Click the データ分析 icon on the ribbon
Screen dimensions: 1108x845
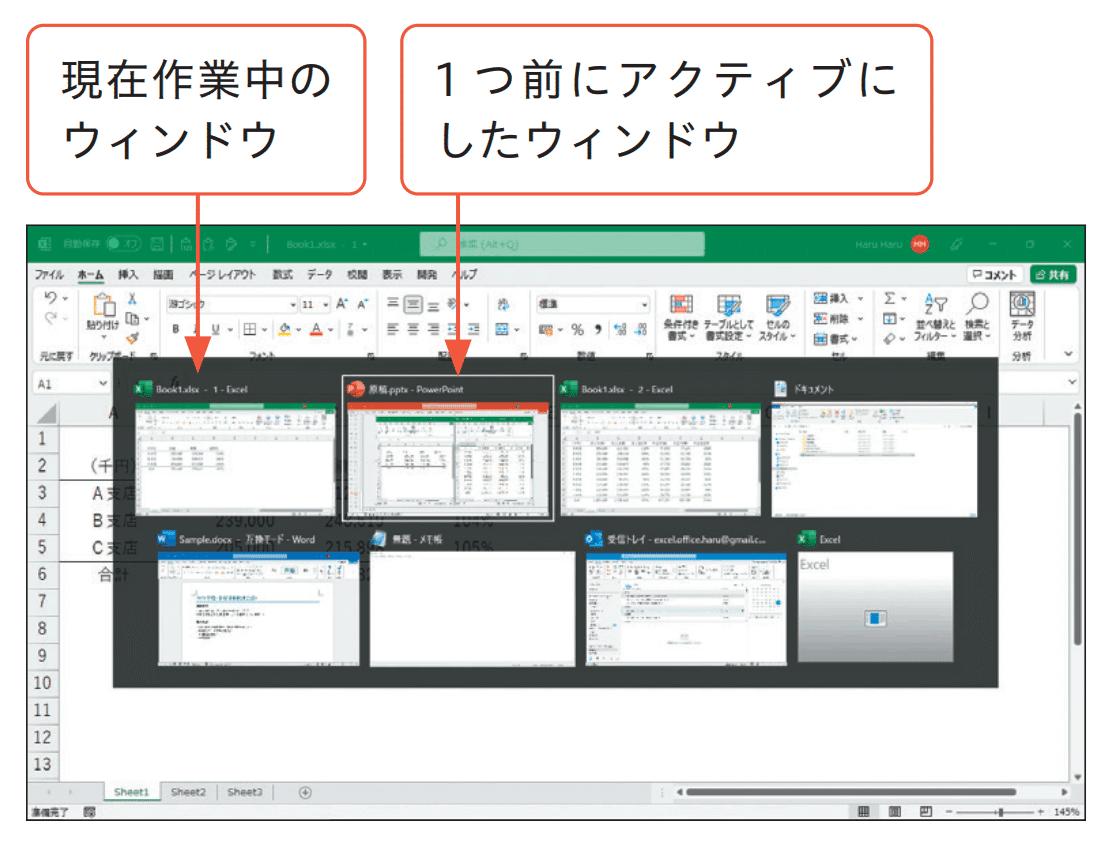coord(1021,305)
